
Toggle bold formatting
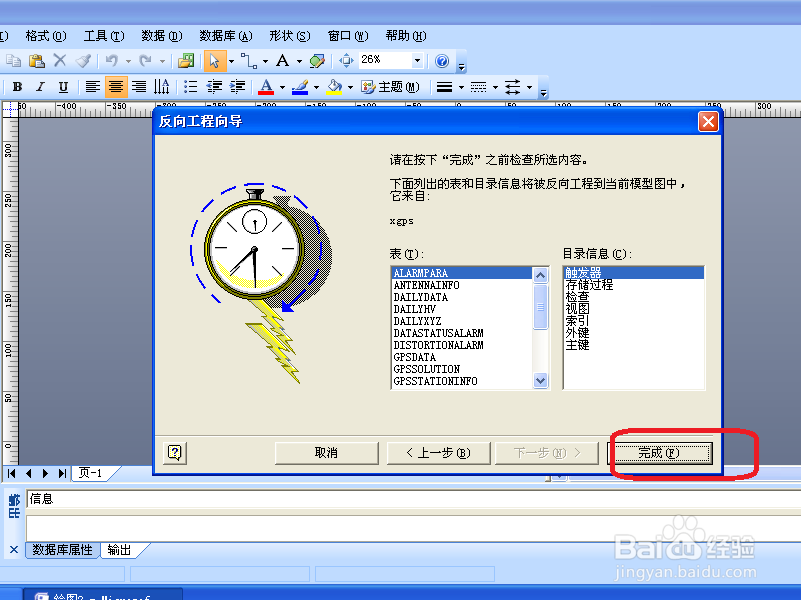[x=16, y=86]
